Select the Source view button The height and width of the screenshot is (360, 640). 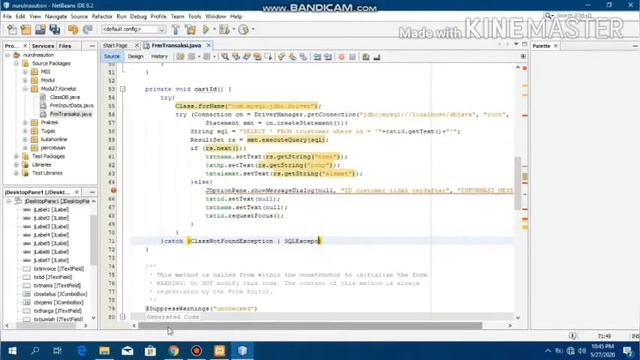[112, 57]
